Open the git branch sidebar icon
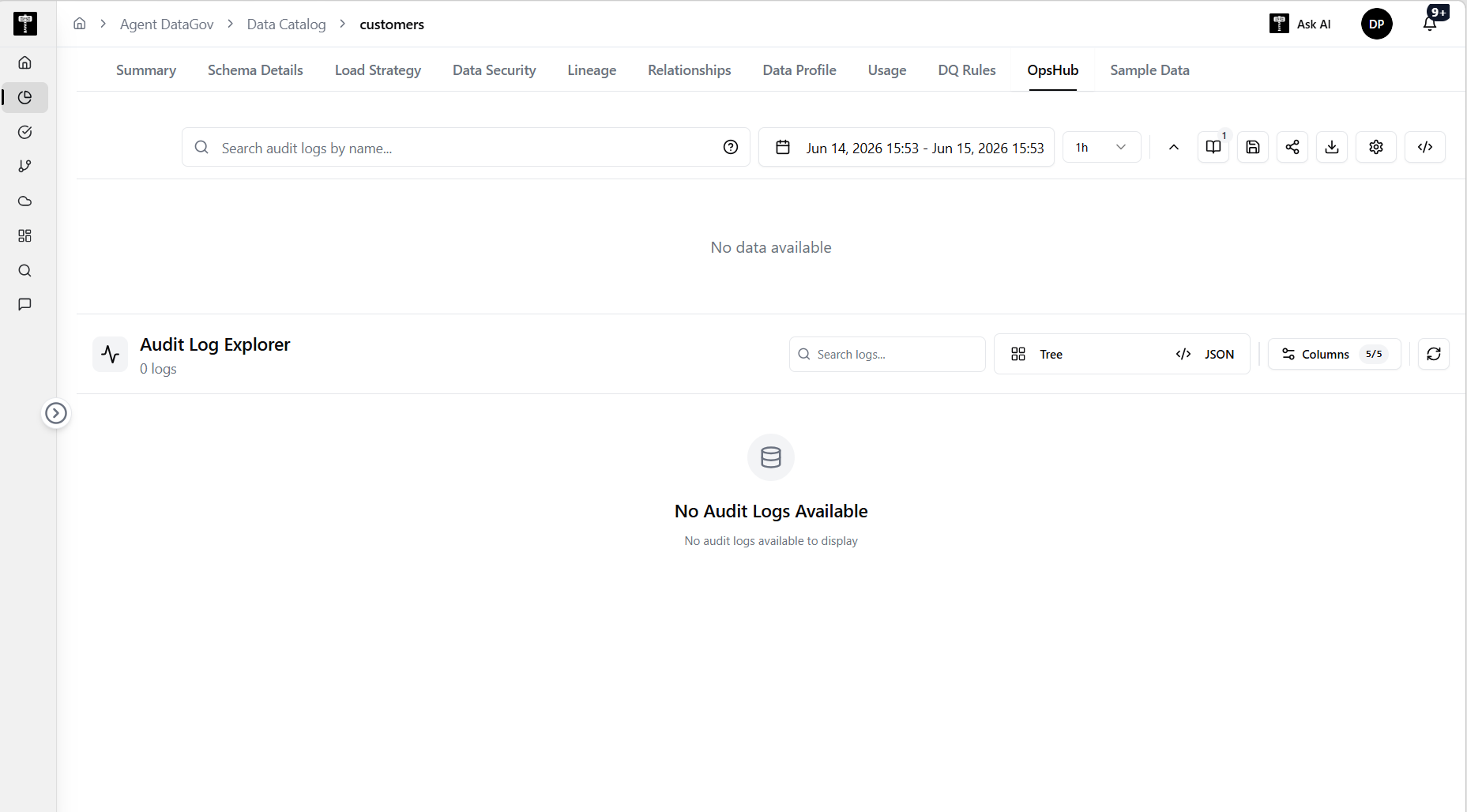 [25, 166]
